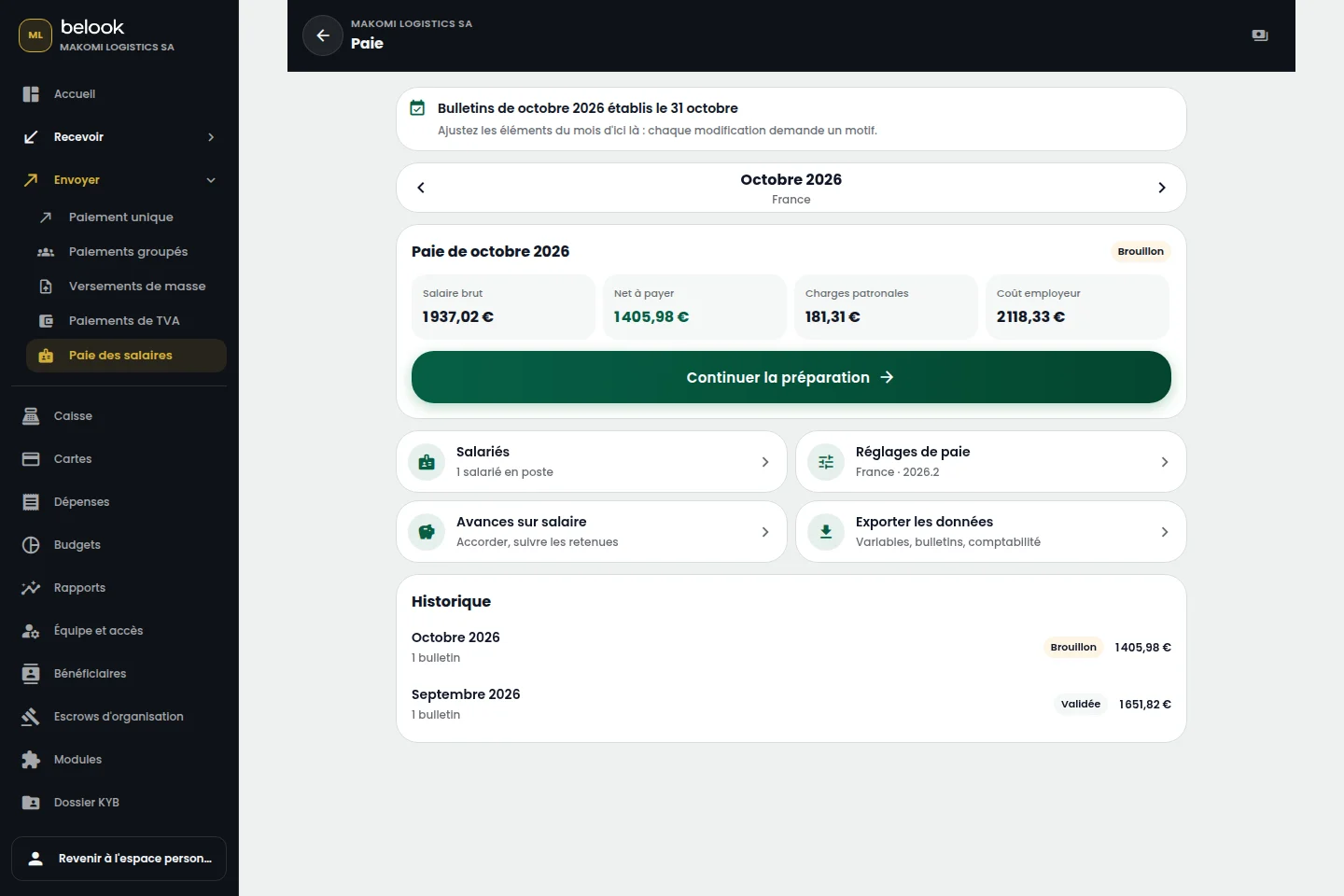Click the Net à payer amount 1405,98 €
The image size is (1344, 896).
pos(651,316)
